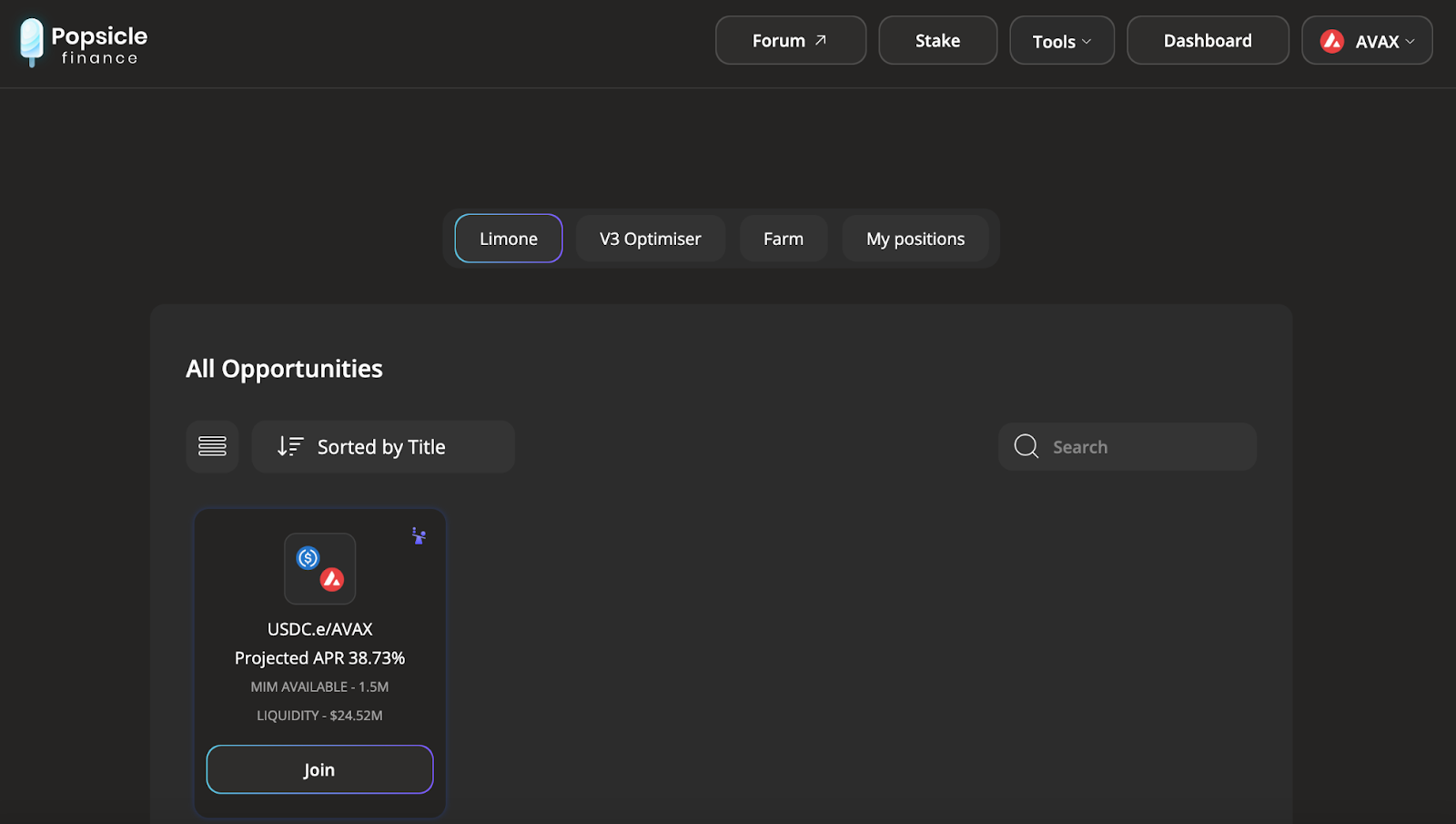This screenshot has width=1456, height=824.
Task: Click the red Avalanche network icon
Action: click(x=1332, y=41)
